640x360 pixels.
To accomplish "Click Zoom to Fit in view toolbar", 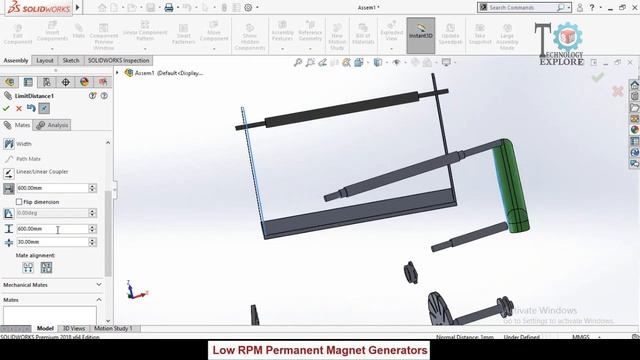I will click(298, 62).
